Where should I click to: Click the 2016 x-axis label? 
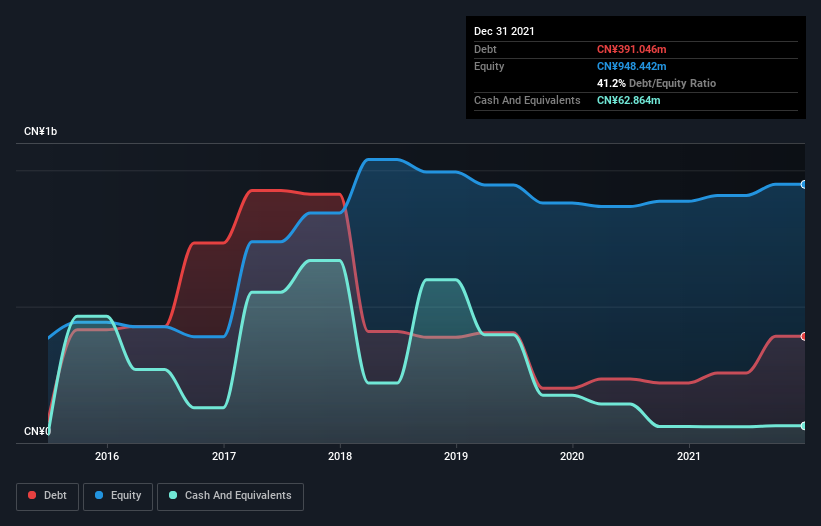[x=107, y=456]
